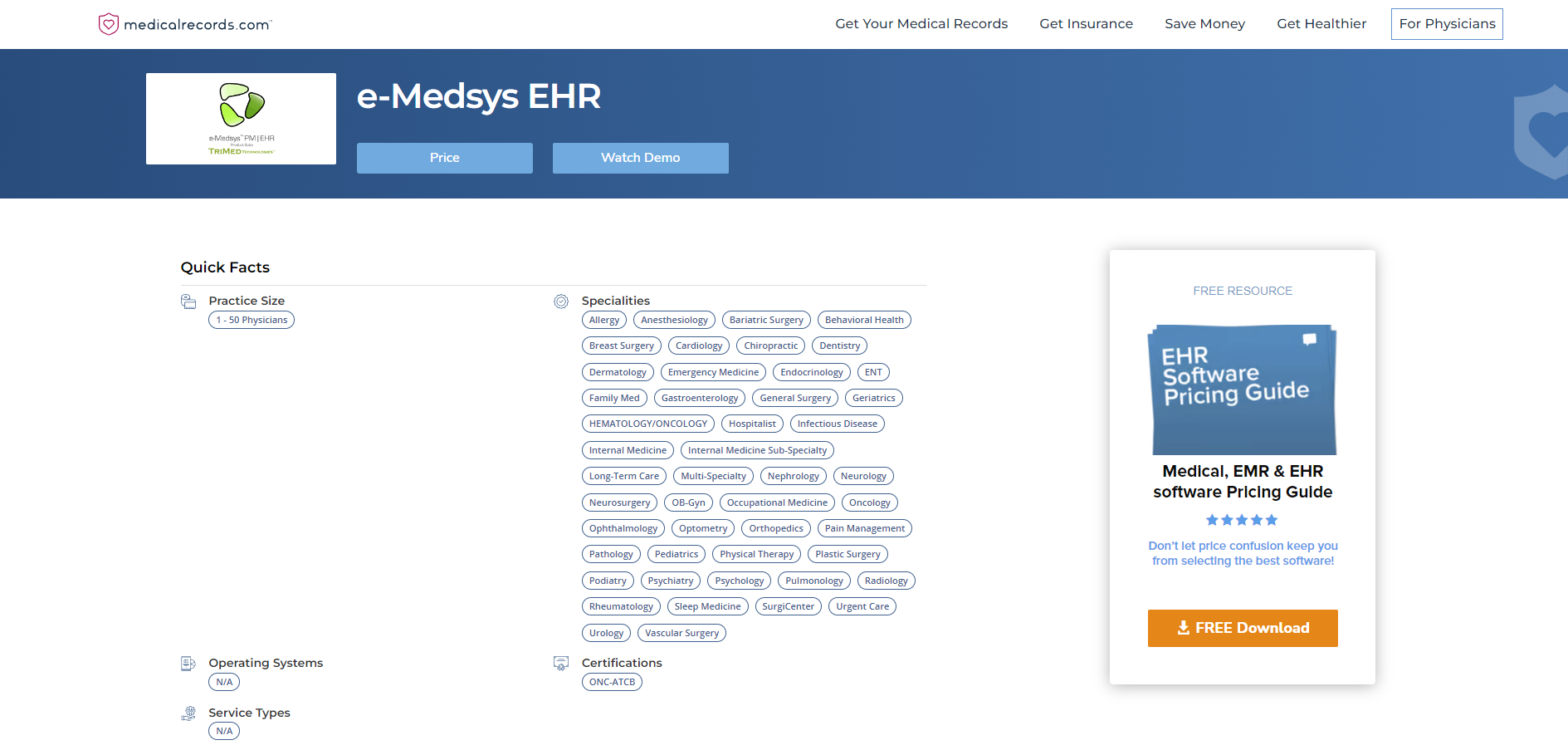Image resolution: width=1568 pixels, height=750 pixels.
Task: Click the device icon beside Operating Systems
Action: 189,663
